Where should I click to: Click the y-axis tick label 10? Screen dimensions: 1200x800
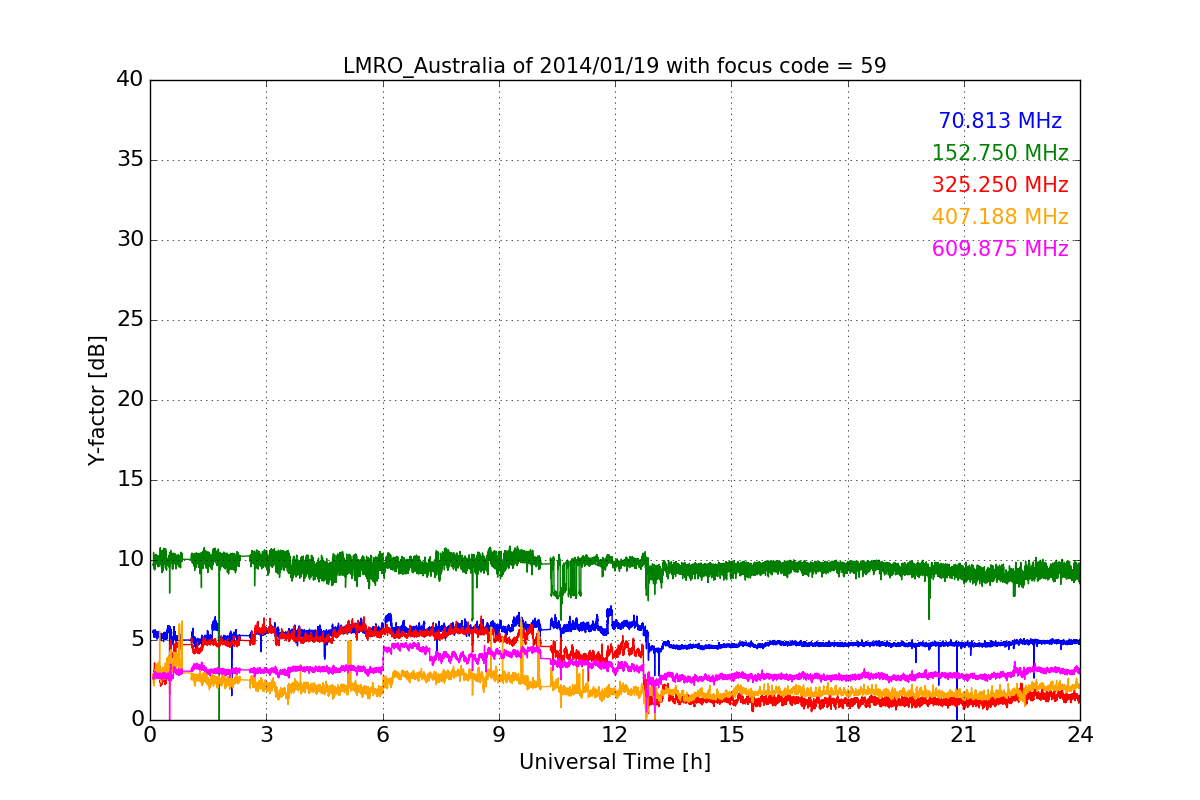pyautogui.click(x=130, y=559)
